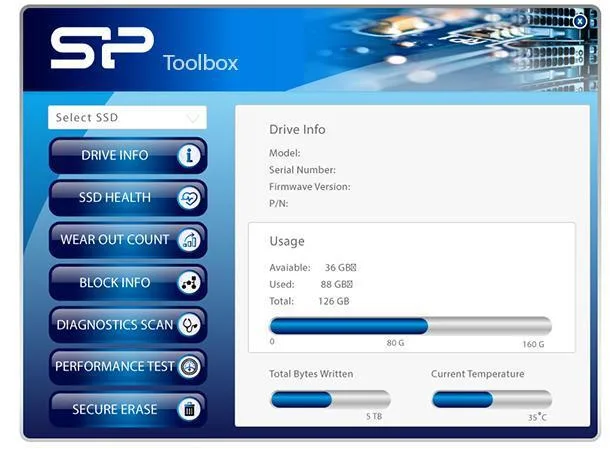The width and height of the screenshot is (611, 453).
Task: Click the info icon on Drive Info
Action: click(x=189, y=156)
